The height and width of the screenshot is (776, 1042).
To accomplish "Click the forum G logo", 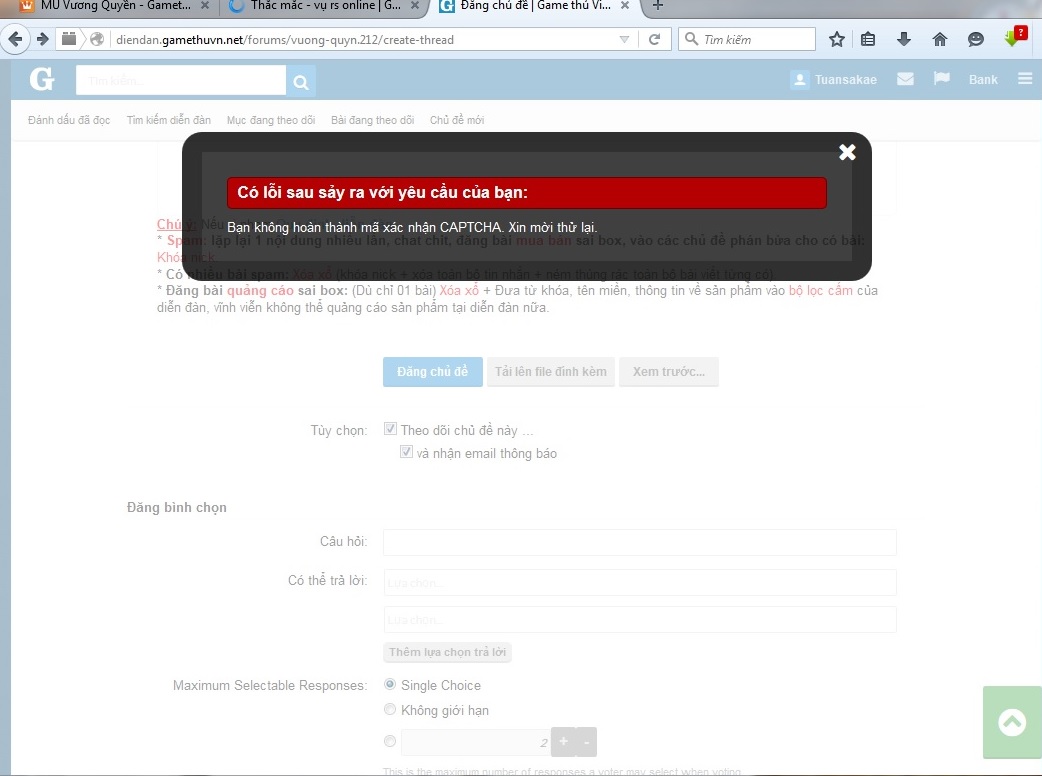I will 42,80.
